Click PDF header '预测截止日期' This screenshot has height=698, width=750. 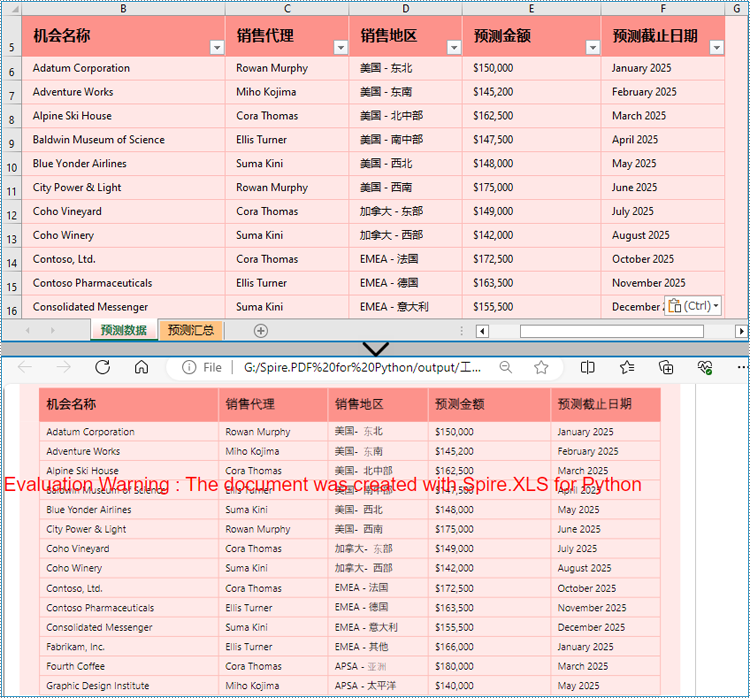[595, 404]
